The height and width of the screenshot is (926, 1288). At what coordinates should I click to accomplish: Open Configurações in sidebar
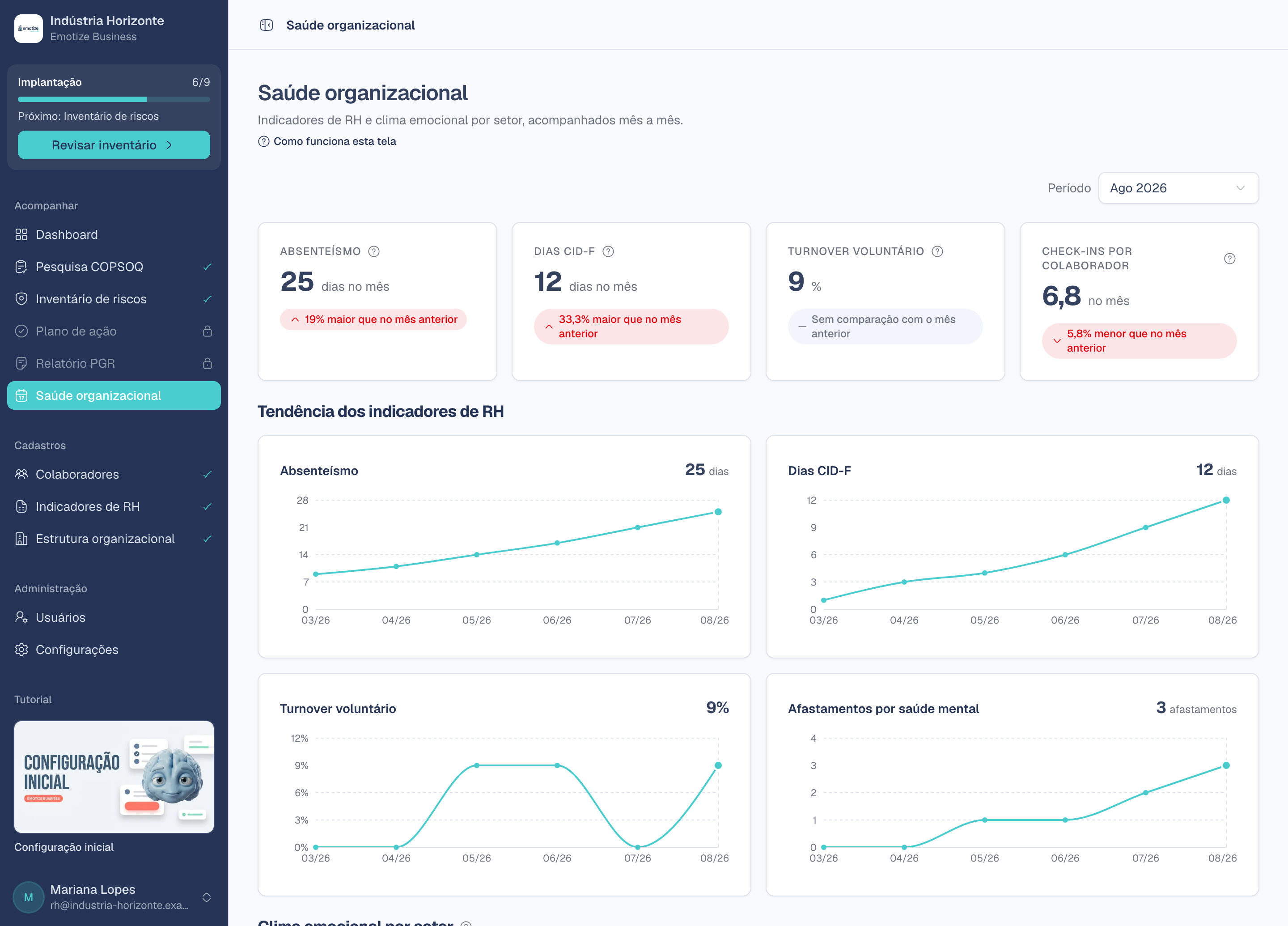(114, 650)
